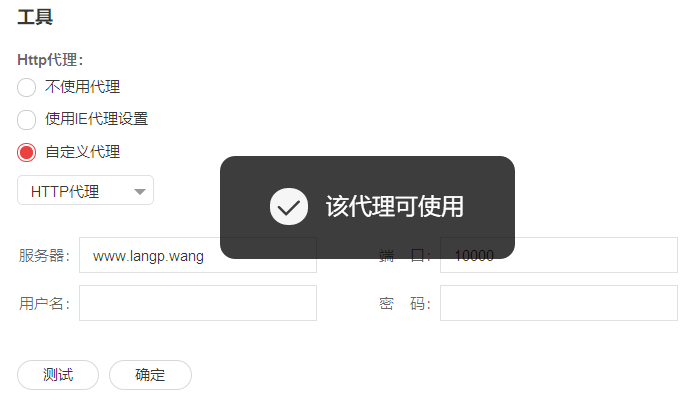Click the 测试 button
This screenshot has height=405, width=688.
coord(58,375)
